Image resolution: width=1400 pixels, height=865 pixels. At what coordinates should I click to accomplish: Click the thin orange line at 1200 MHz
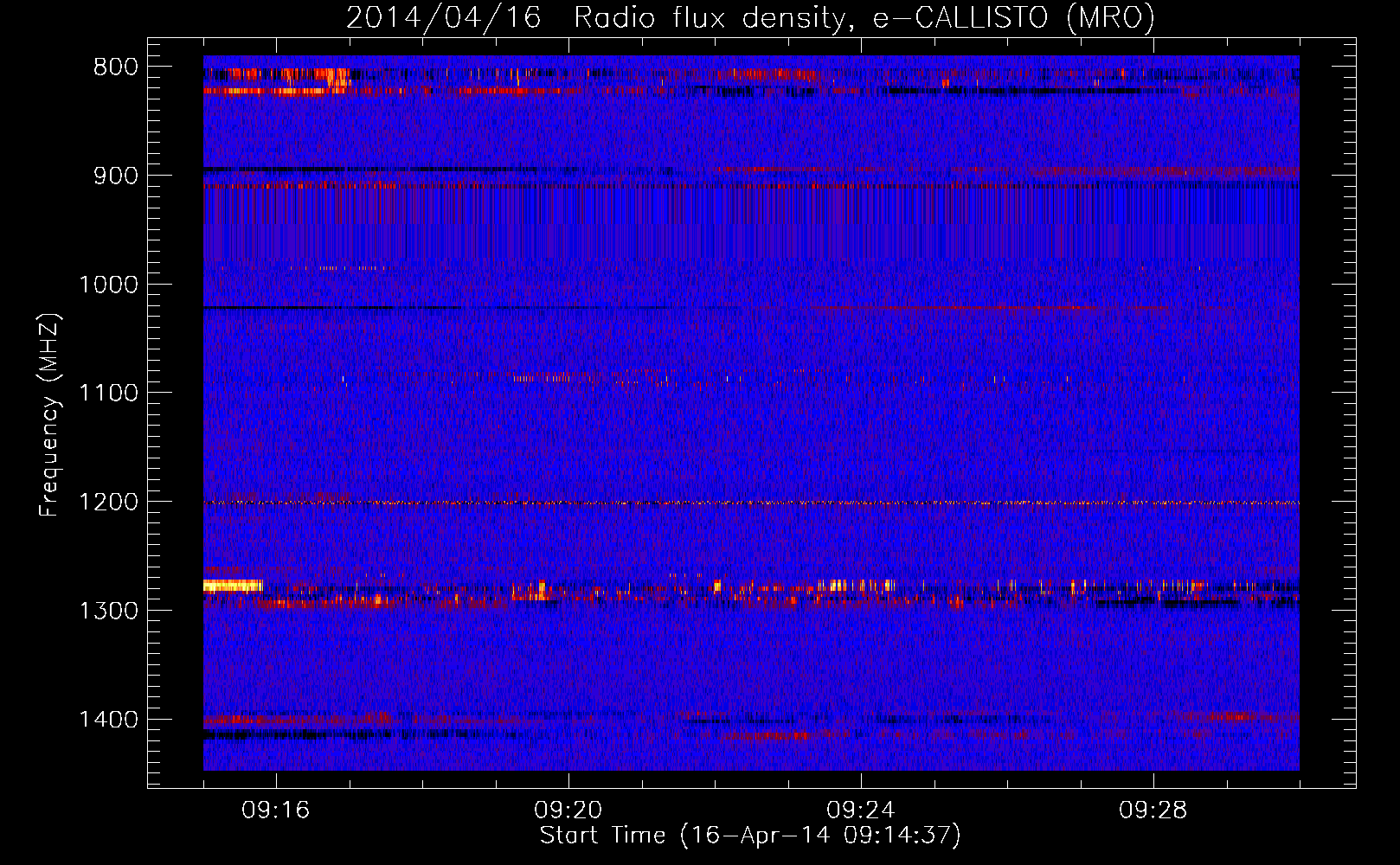click(x=751, y=503)
